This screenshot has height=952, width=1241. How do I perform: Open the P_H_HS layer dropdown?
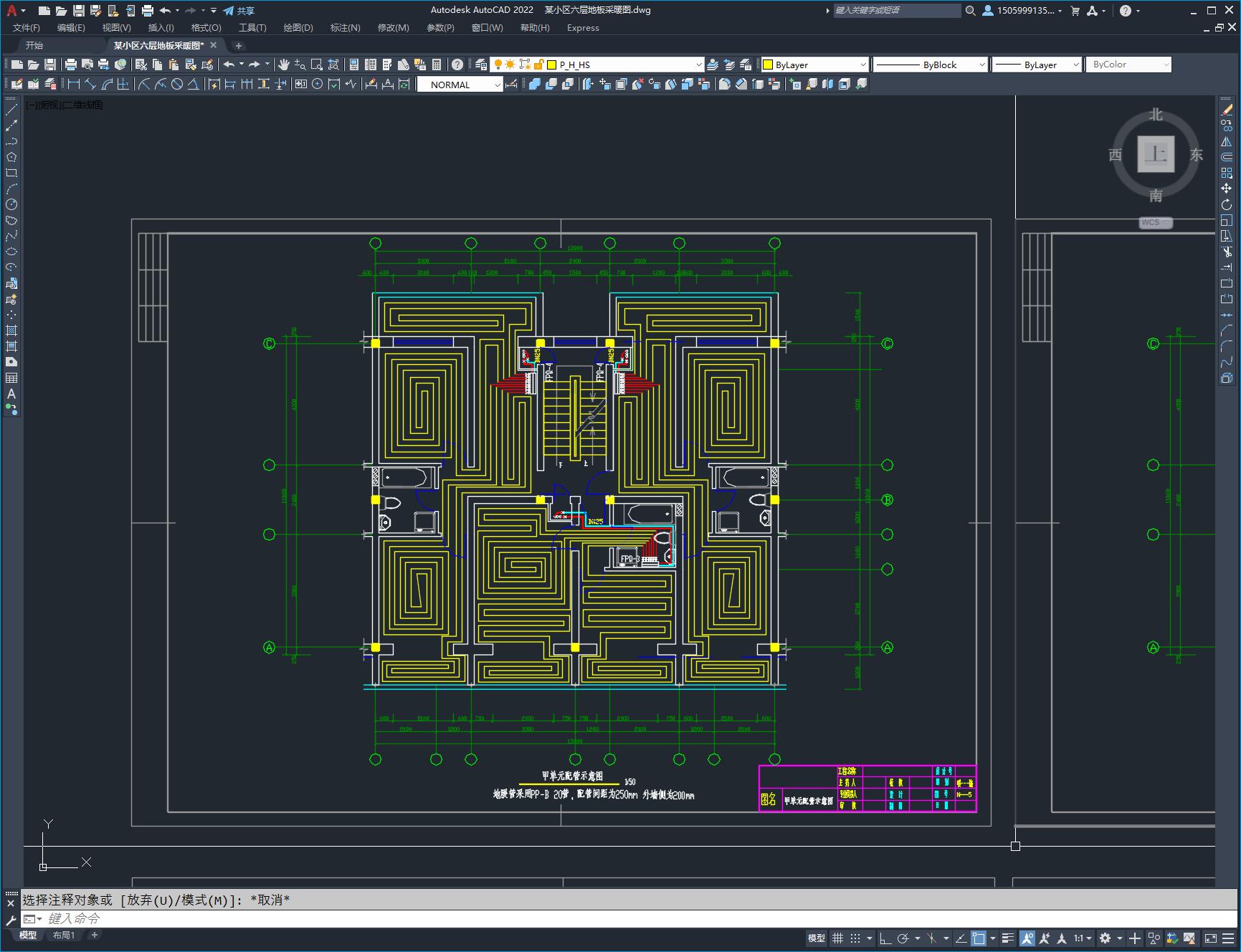(698, 65)
